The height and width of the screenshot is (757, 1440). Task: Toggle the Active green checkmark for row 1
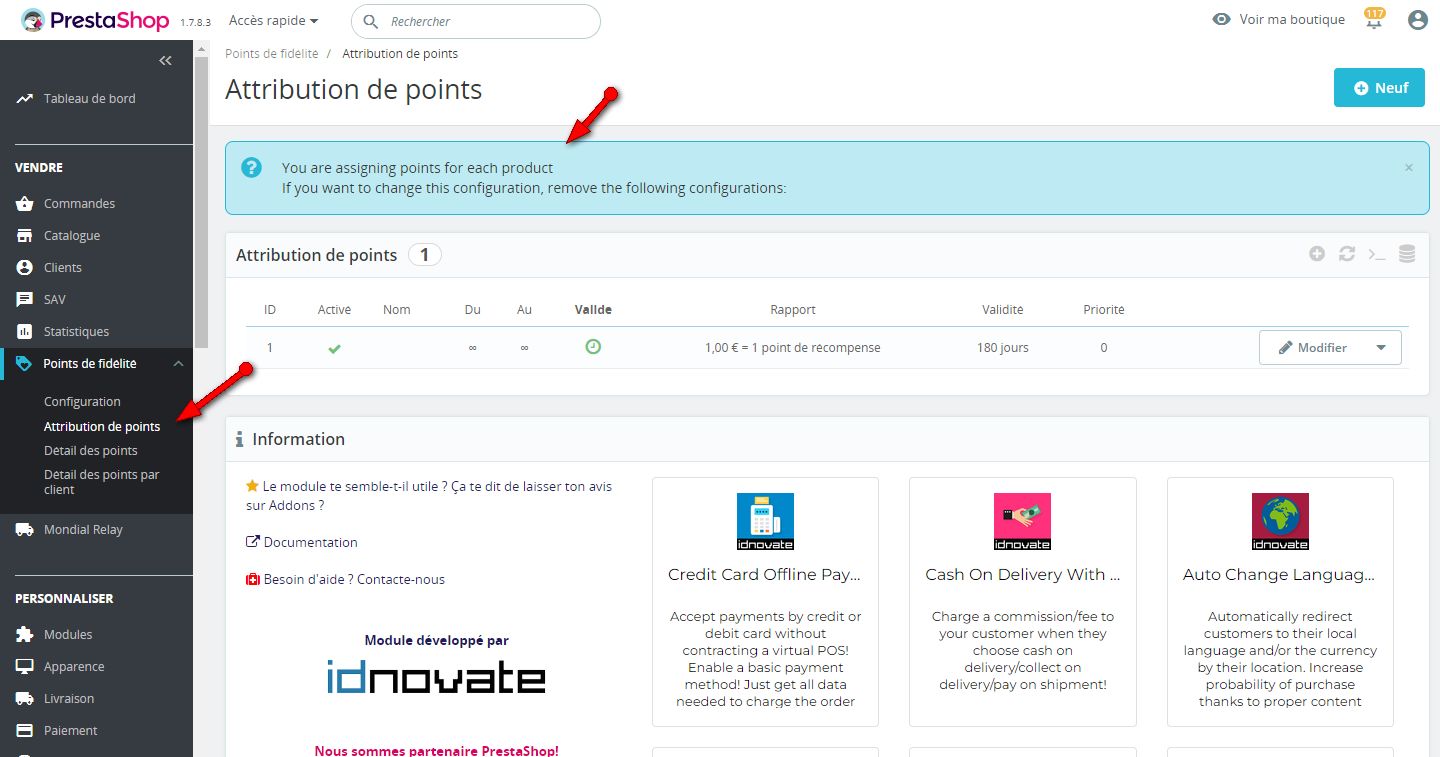click(334, 348)
